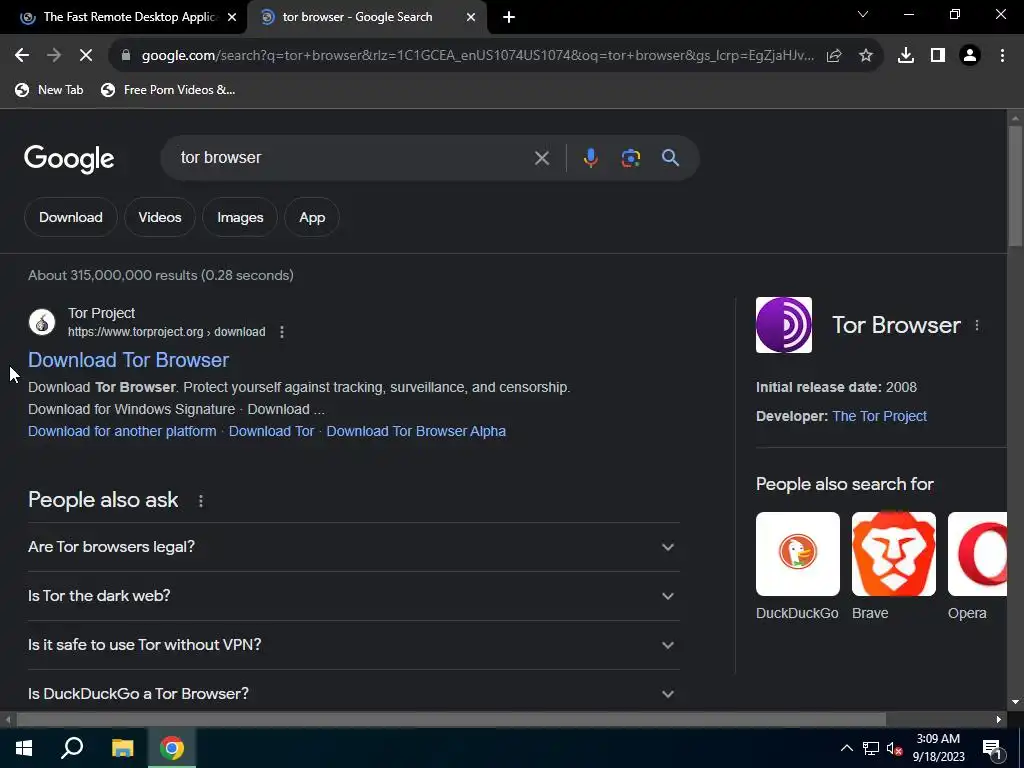Open File Explorer from taskbar
Image resolution: width=1024 pixels, height=768 pixels.
pyautogui.click(x=122, y=748)
